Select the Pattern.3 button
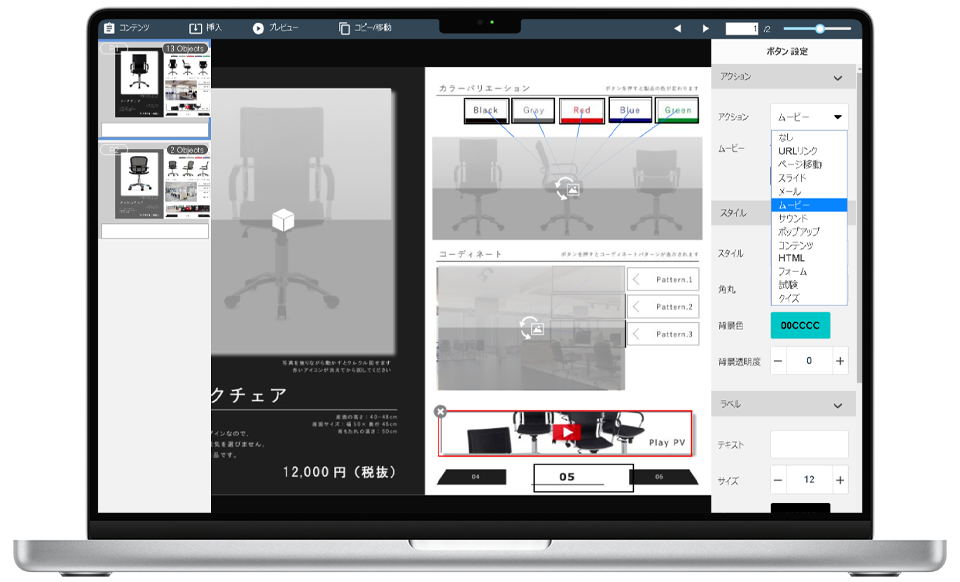The image size is (960, 582). pyautogui.click(x=663, y=334)
